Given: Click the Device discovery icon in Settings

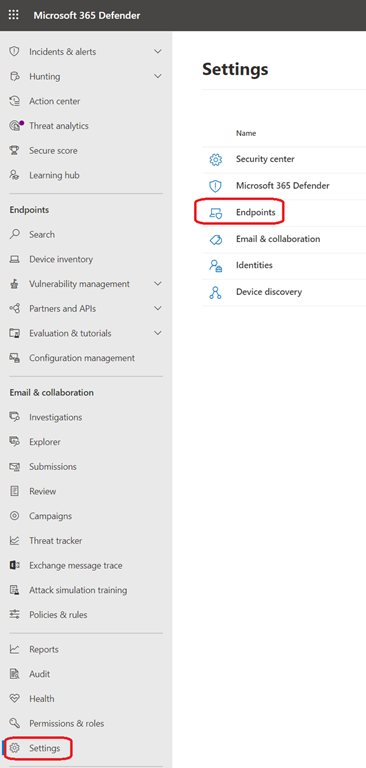Looking at the screenshot, I should [x=216, y=292].
